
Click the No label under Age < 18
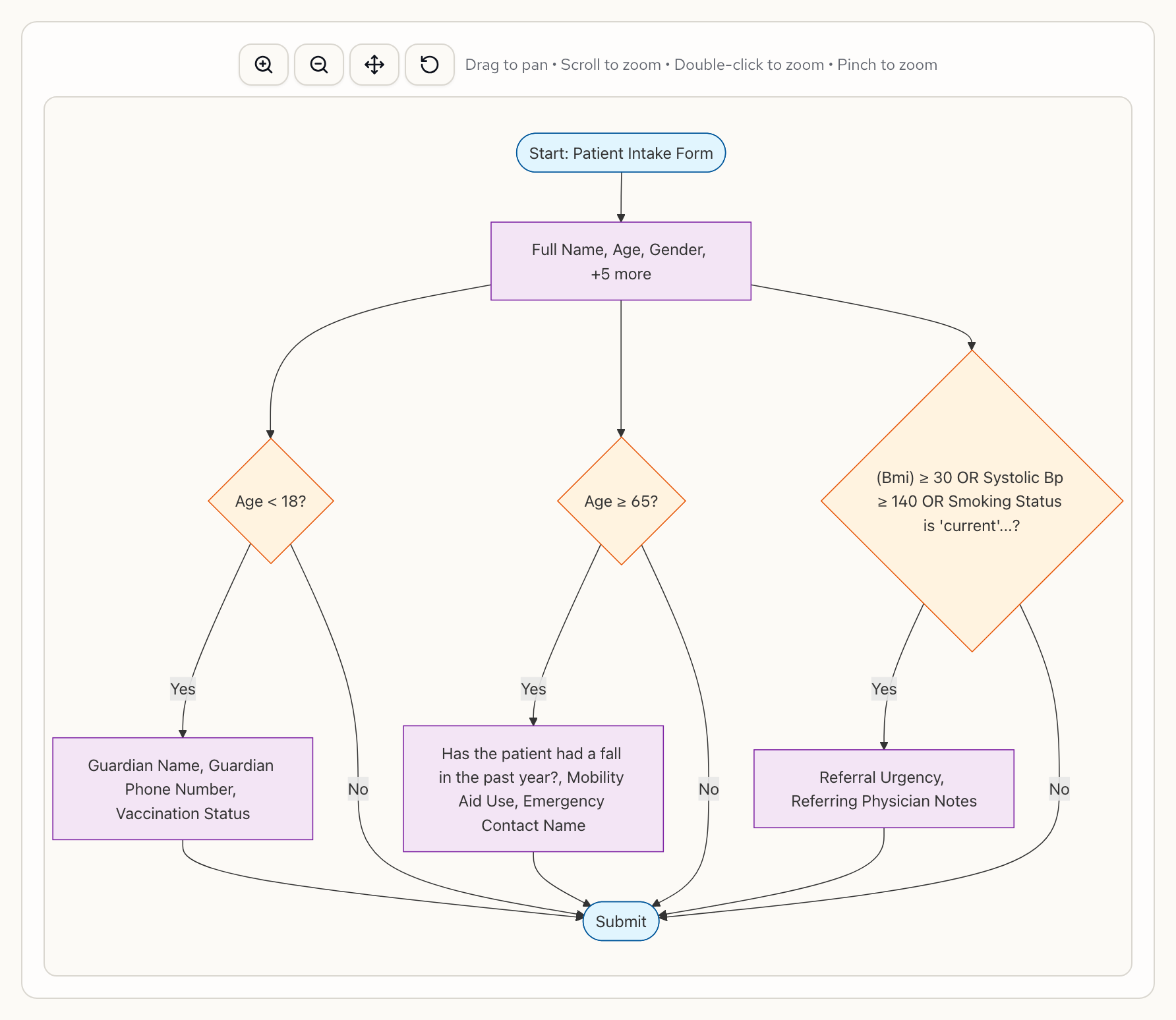pos(358,789)
